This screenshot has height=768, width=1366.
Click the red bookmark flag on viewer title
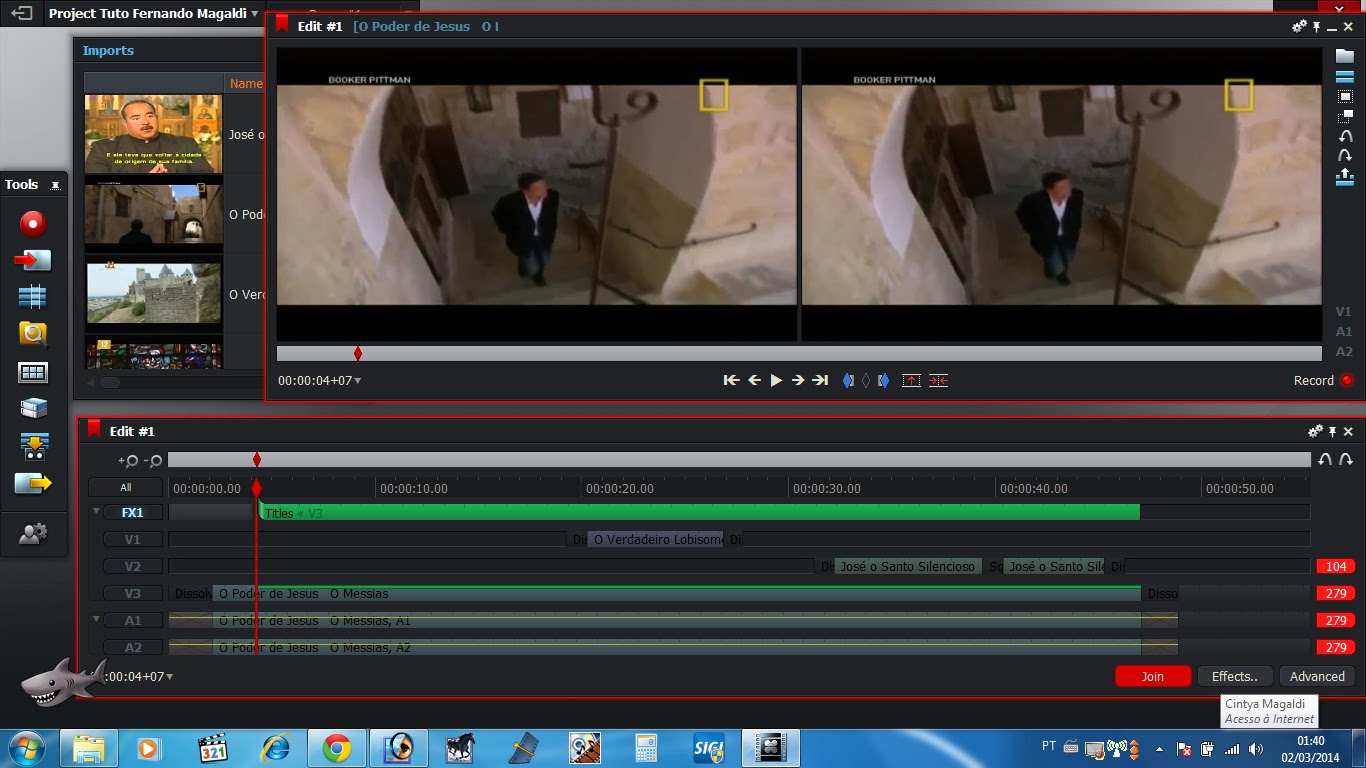pyautogui.click(x=283, y=25)
